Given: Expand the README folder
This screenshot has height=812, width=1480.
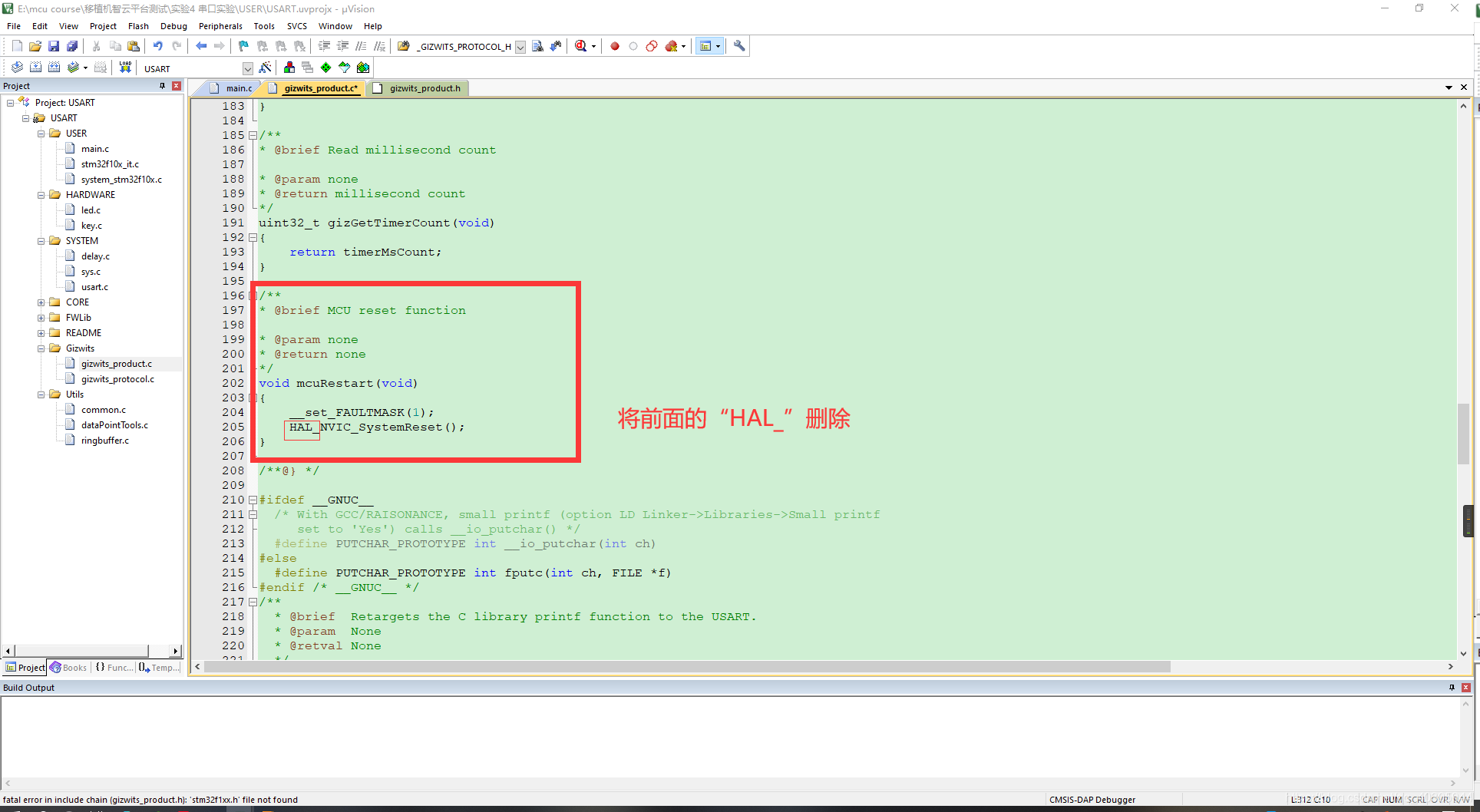Looking at the screenshot, I should coord(41,333).
